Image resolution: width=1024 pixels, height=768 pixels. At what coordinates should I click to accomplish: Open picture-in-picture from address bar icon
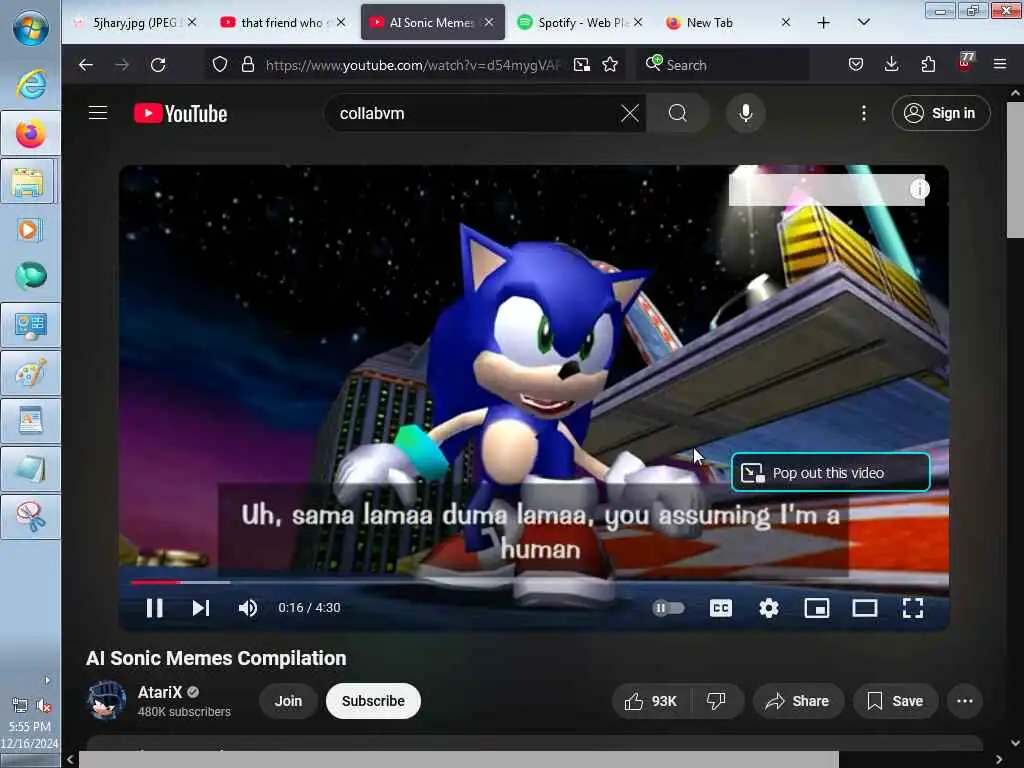pos(581,65)
